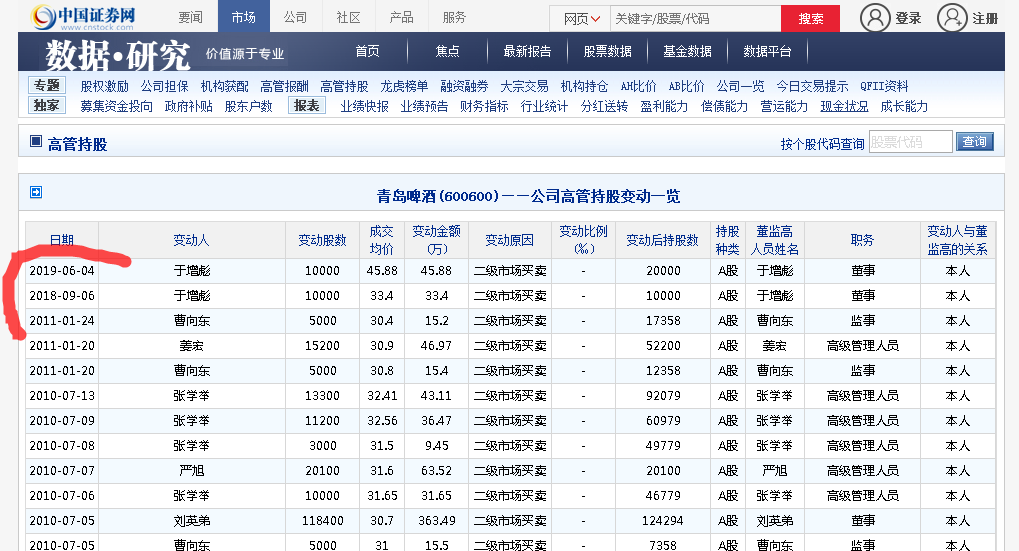The width and height of the screenshot is (1019, 551).
Task: Select the 市场 top menu tab
Action: click(244, 17)
